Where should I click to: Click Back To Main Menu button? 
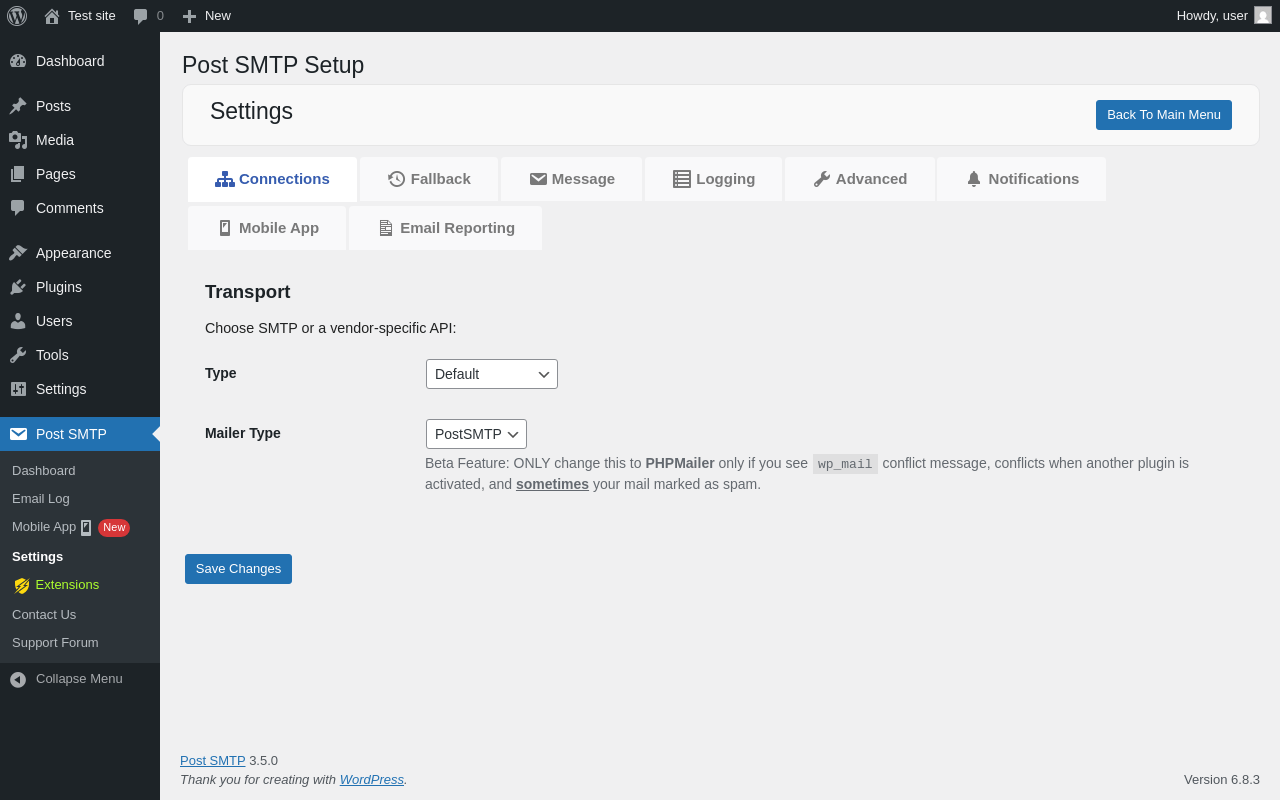(1163, 115)
